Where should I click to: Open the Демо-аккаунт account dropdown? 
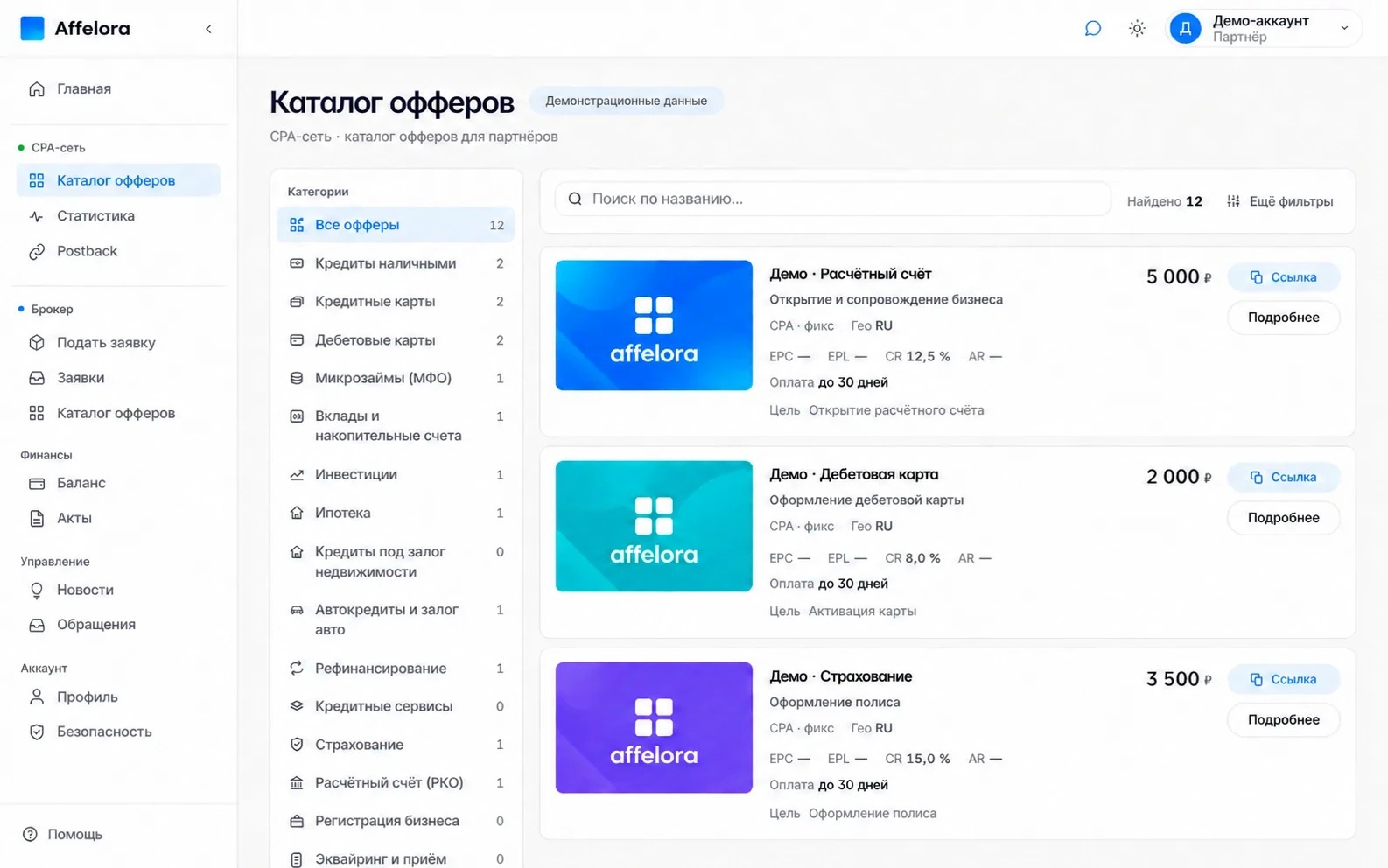pos(1265,29)
